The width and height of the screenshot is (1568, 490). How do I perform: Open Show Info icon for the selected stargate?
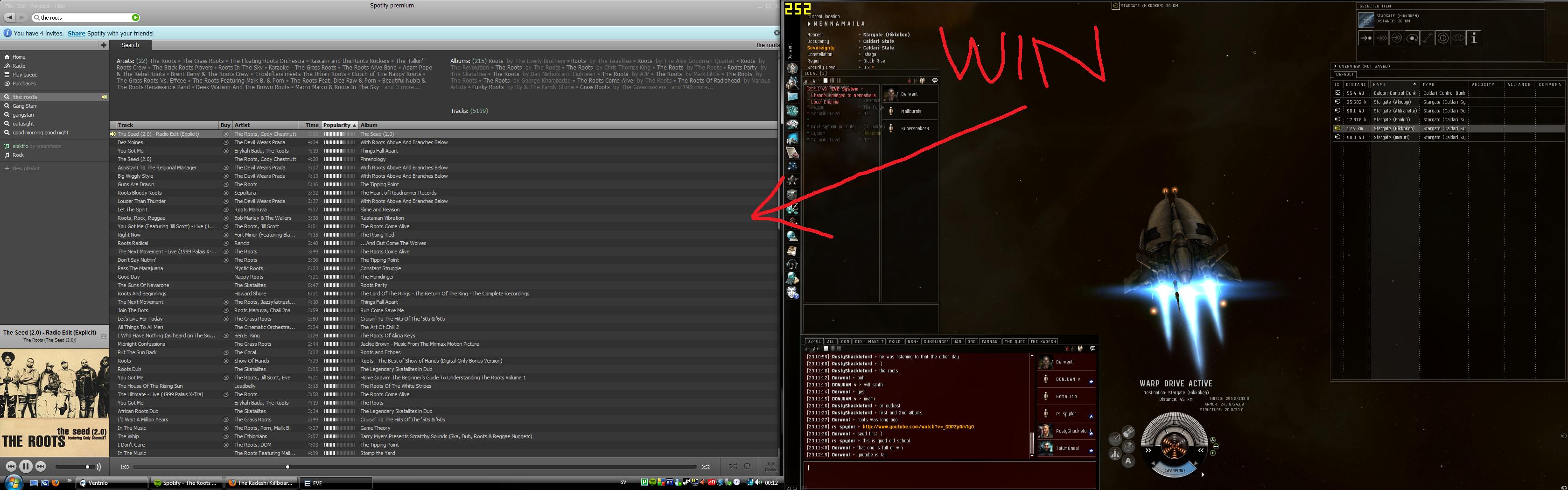1474,38
